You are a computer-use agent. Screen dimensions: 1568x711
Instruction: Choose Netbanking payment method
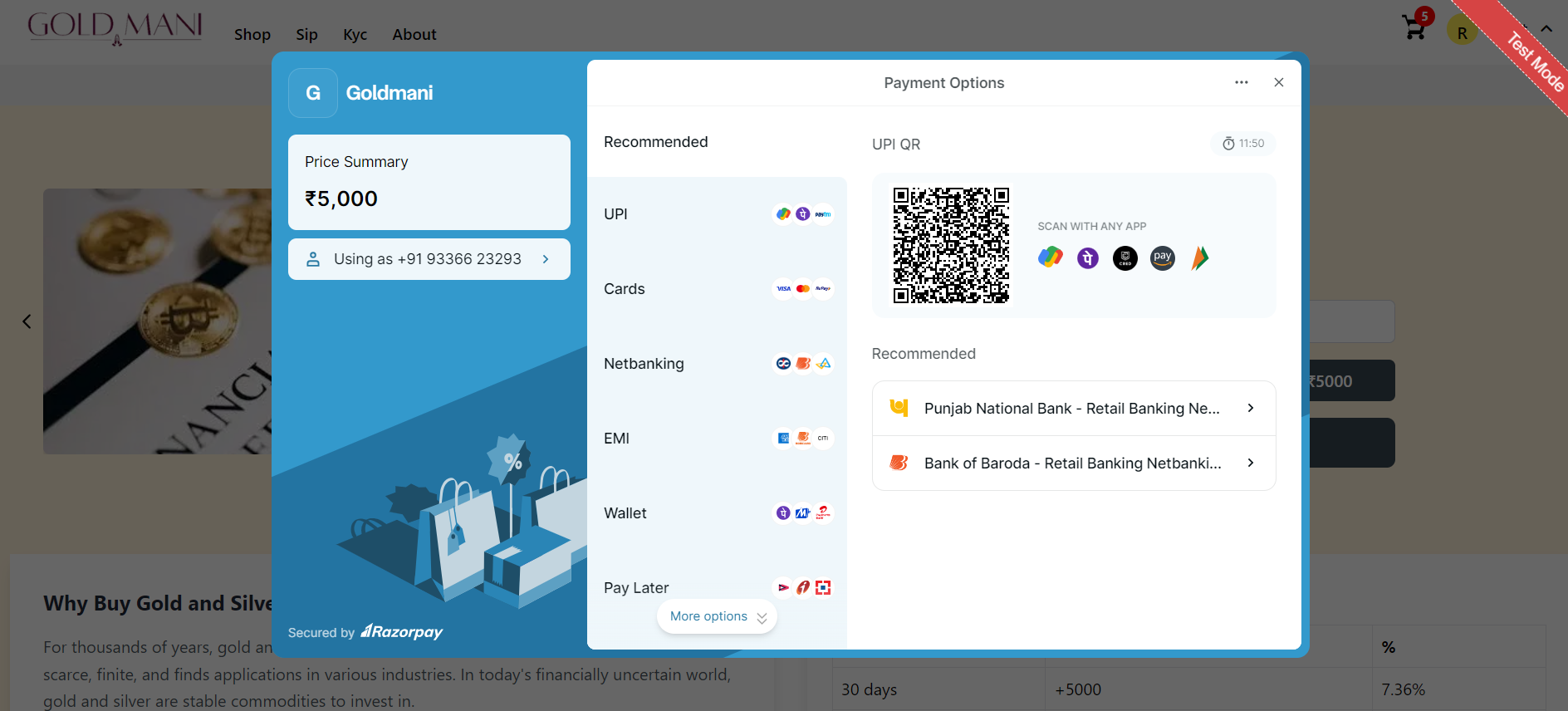point(718,364)
